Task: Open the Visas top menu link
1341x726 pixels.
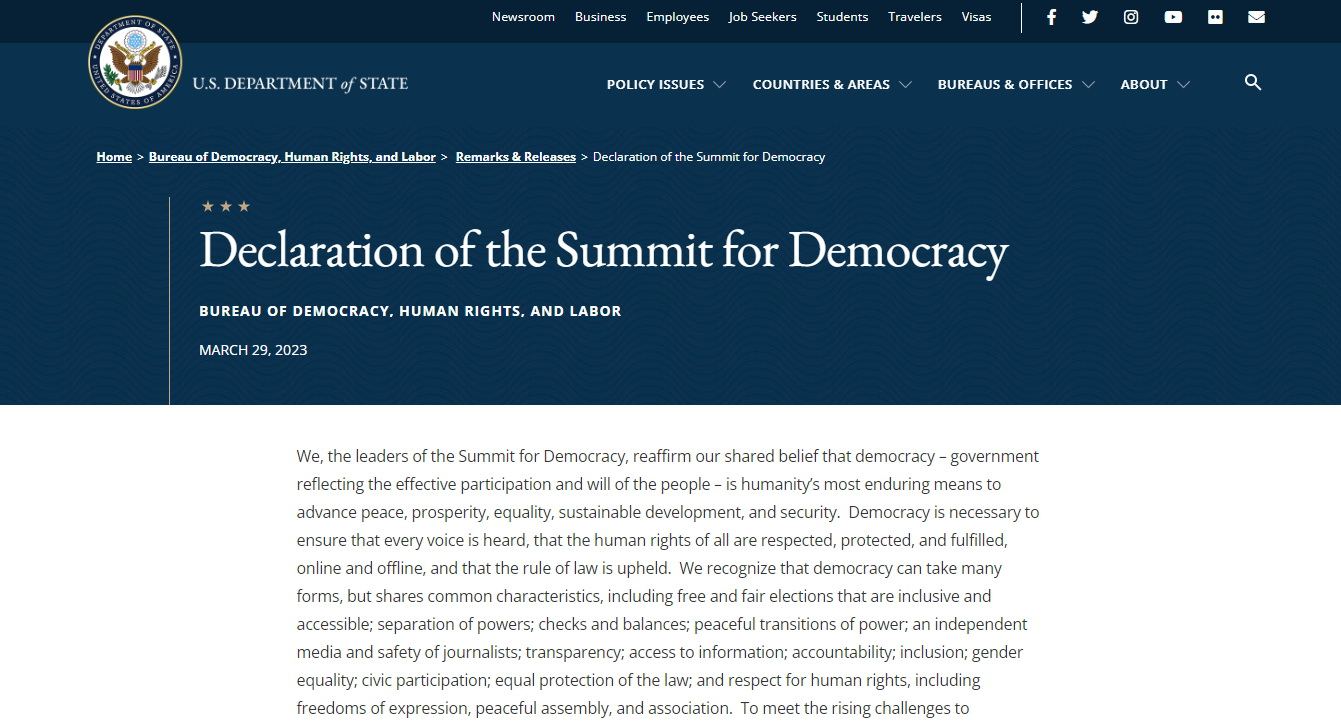Action: click(x=976, y=17)
